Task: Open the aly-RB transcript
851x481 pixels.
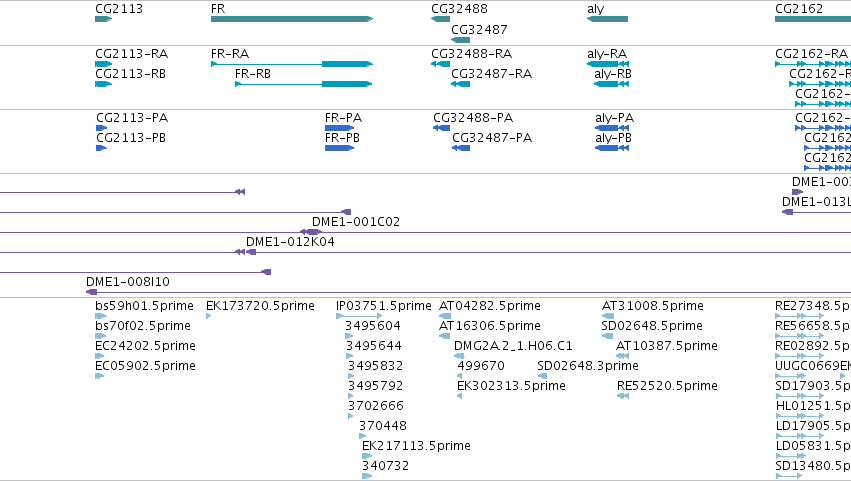Action: 612,84
